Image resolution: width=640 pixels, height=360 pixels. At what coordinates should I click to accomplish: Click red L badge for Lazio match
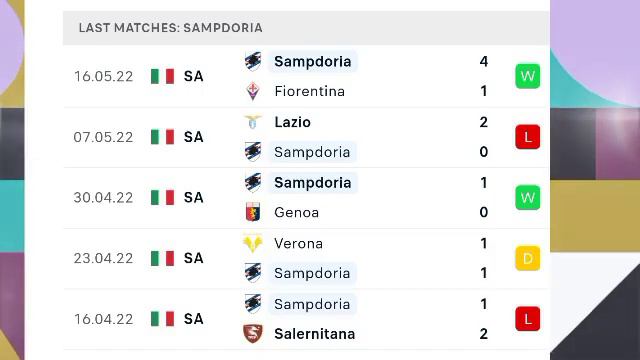(x=527, y=137)
